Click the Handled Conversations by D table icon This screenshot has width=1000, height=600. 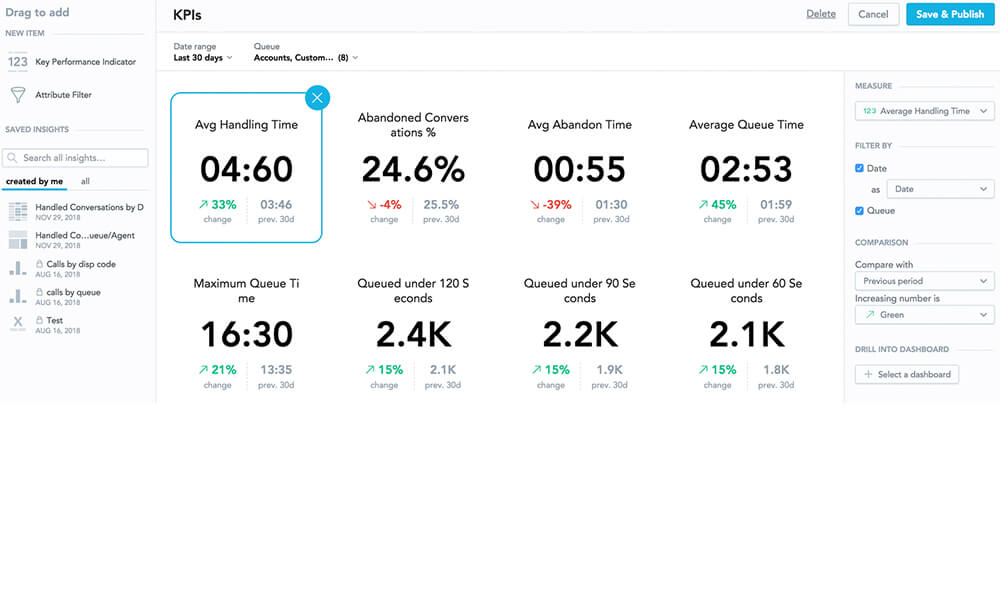click(17, 211)
